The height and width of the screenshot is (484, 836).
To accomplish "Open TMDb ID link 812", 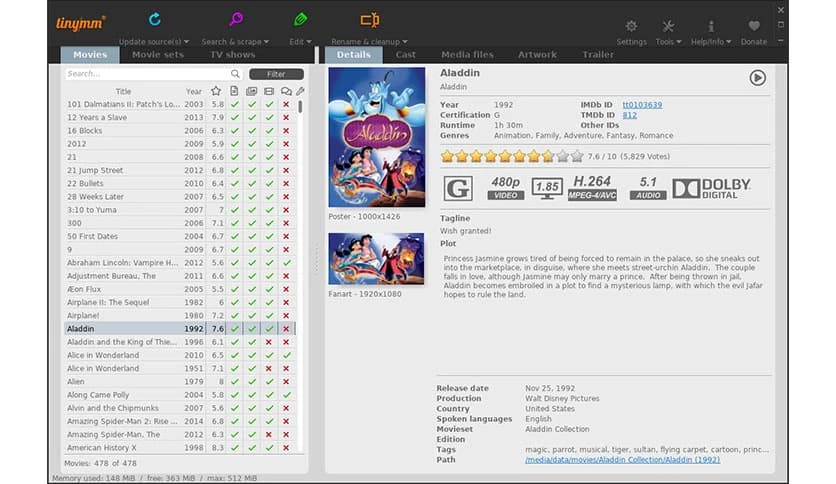I will (x=630, y=115).
